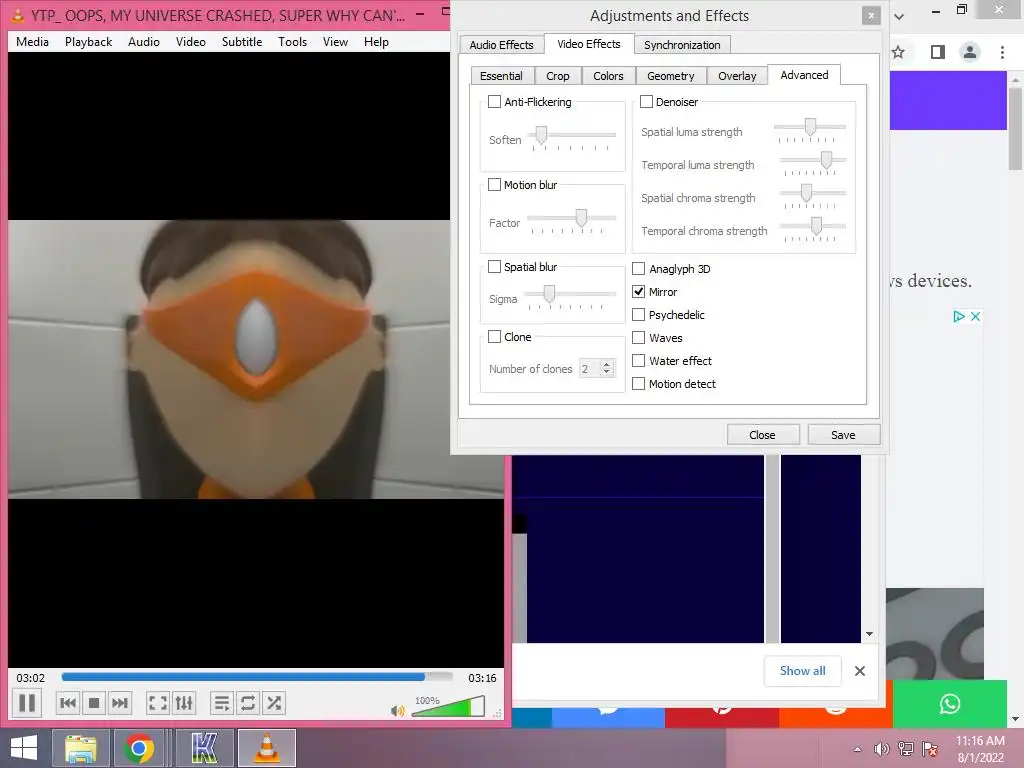
Task: Close the ad with its X icon
Action: click(x=975, y=316)
